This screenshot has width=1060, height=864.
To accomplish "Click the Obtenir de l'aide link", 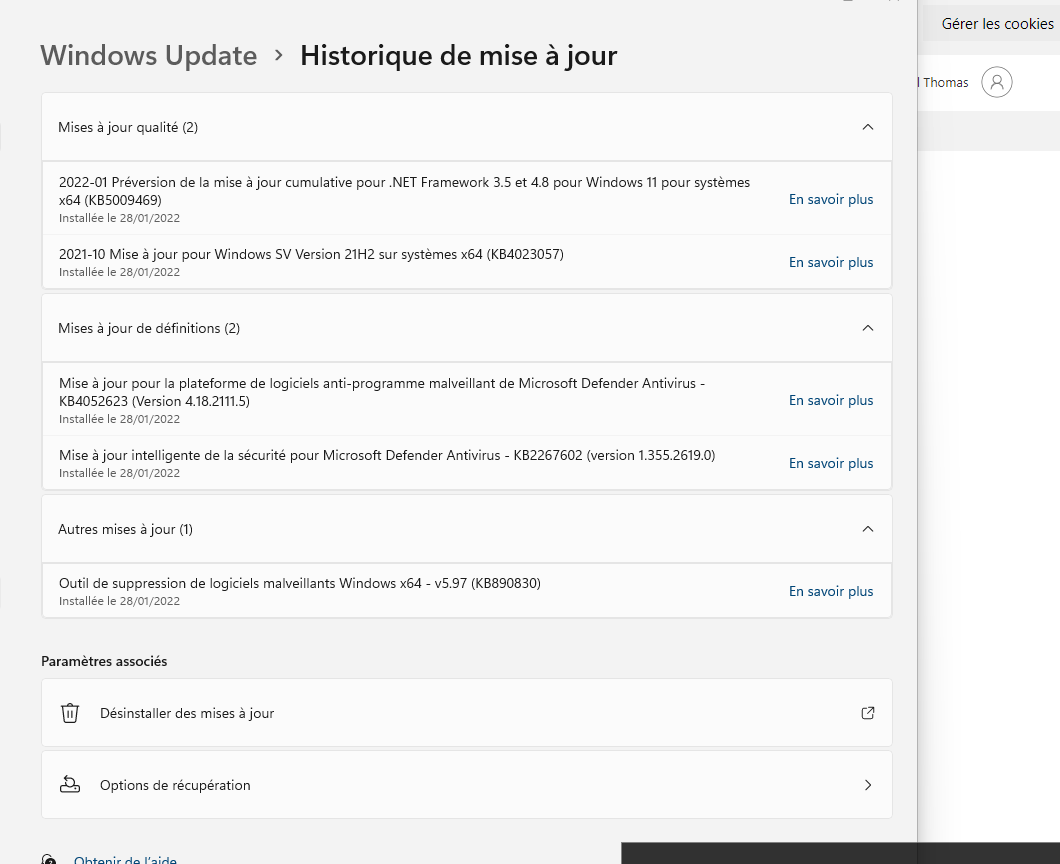I will tap(125, 859).
